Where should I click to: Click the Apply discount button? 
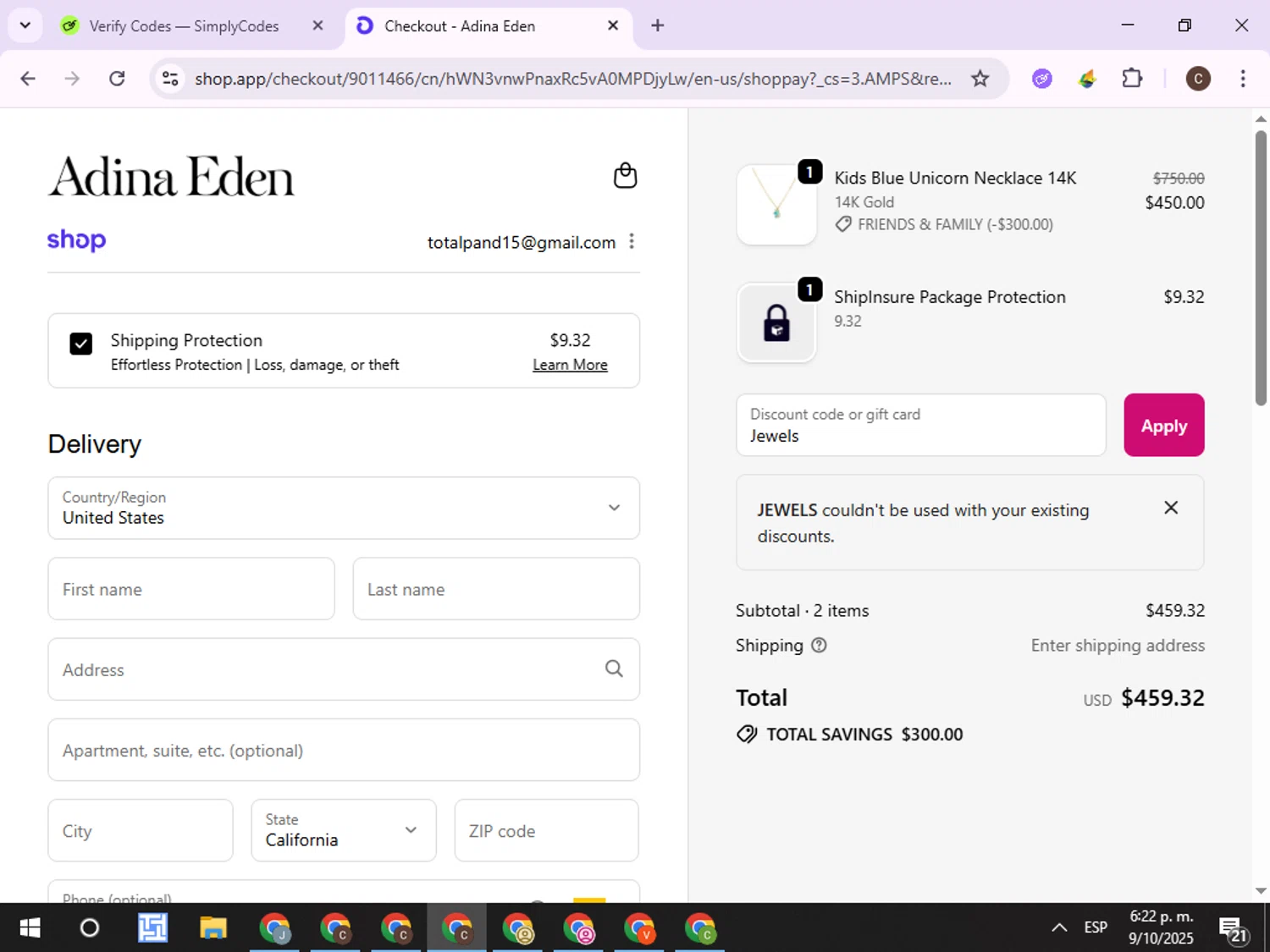(1163, 425)
